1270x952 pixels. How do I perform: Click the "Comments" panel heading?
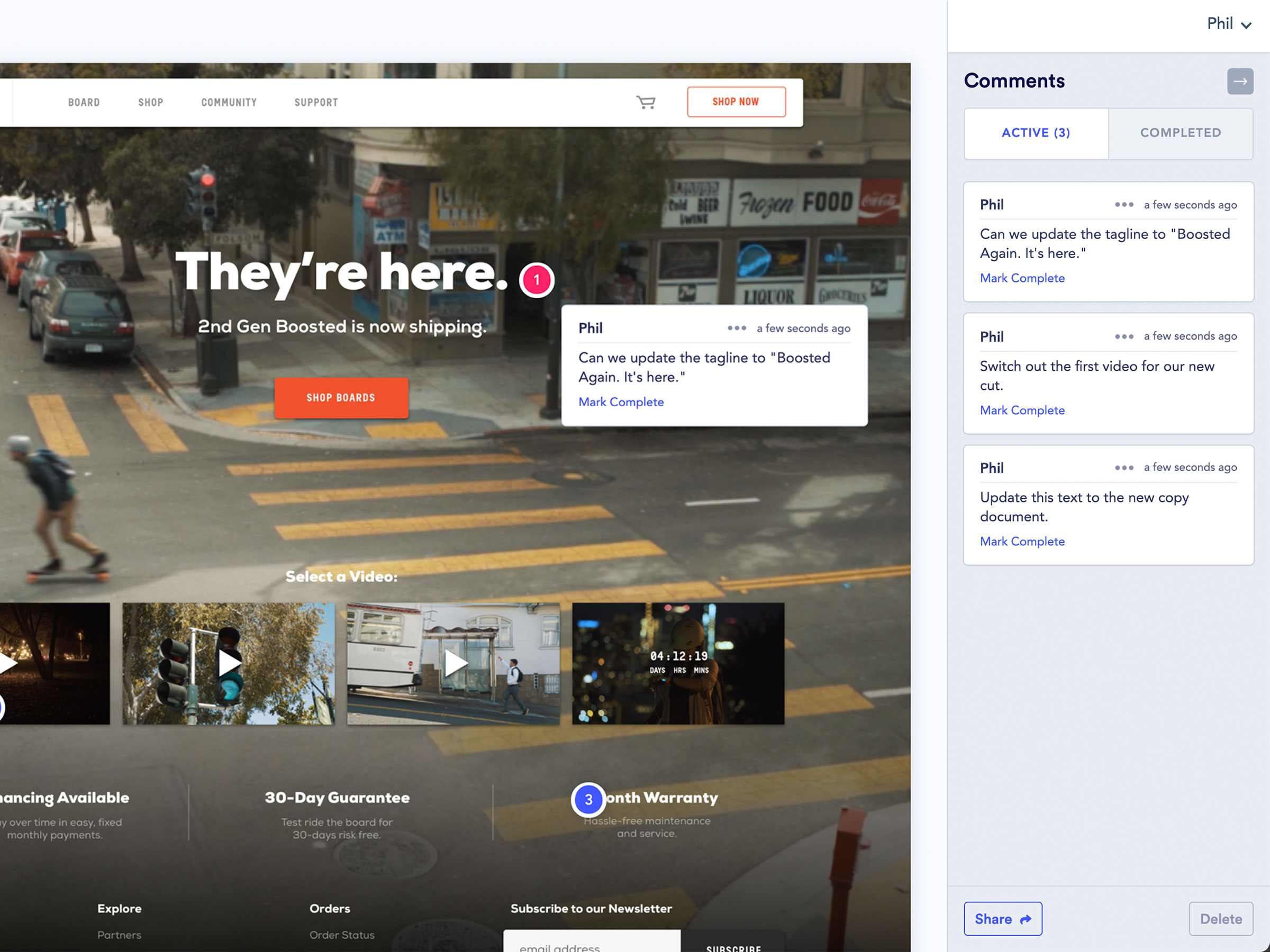[x=1014, y=81]
